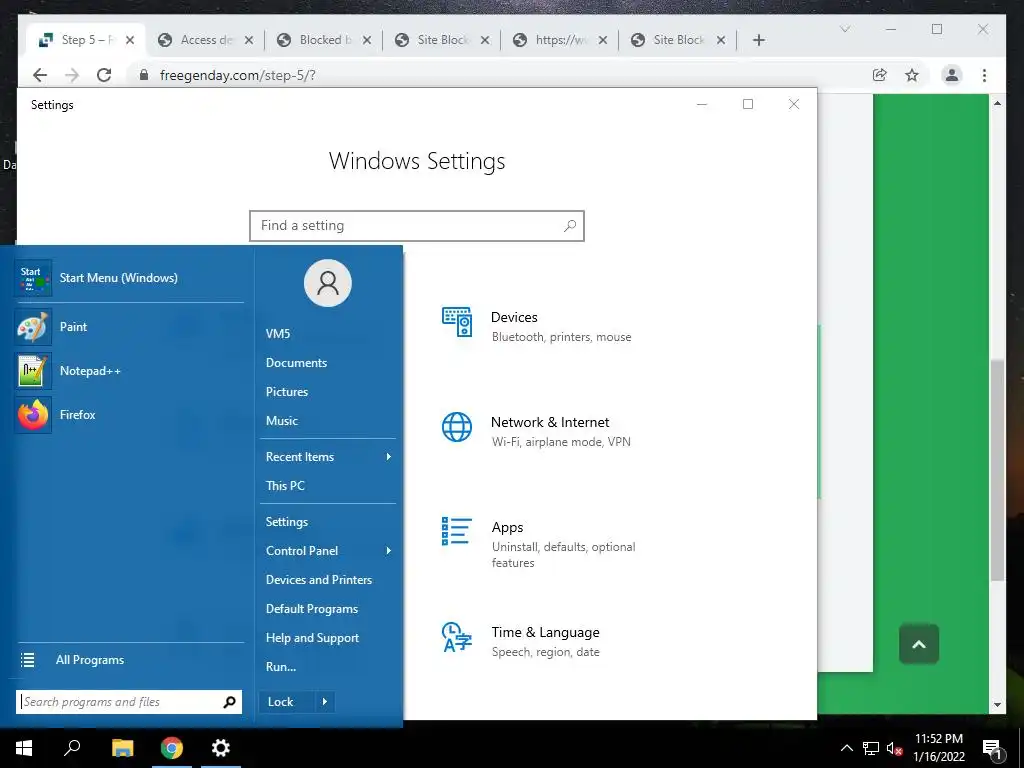Image resolution: width=1024 pixels, height=768 pixels.
Task: Launch Notepad++ from the start menu
Action: pyautogui.click(x=129, y=371)
